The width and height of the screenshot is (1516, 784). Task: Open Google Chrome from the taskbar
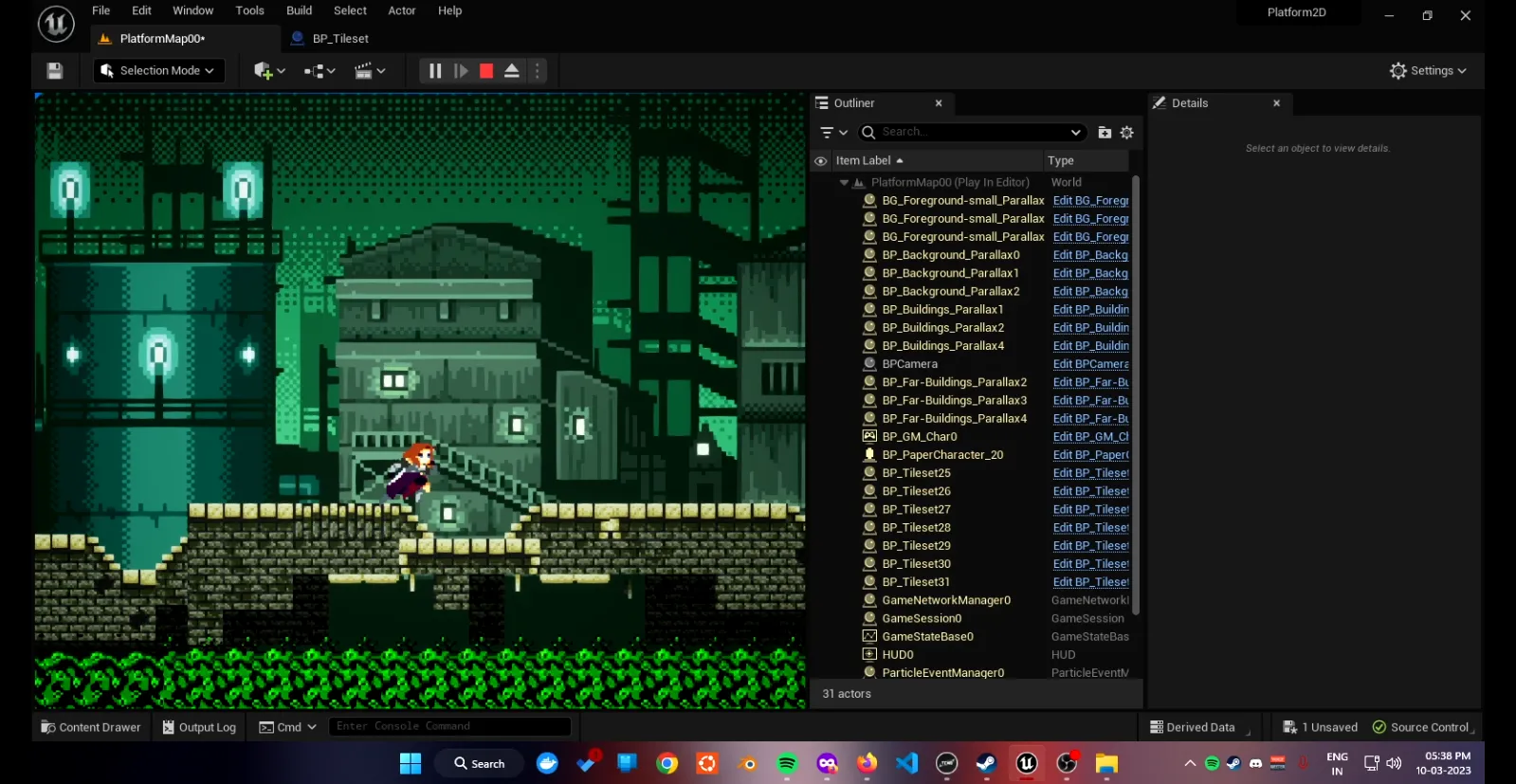(667, 764)
